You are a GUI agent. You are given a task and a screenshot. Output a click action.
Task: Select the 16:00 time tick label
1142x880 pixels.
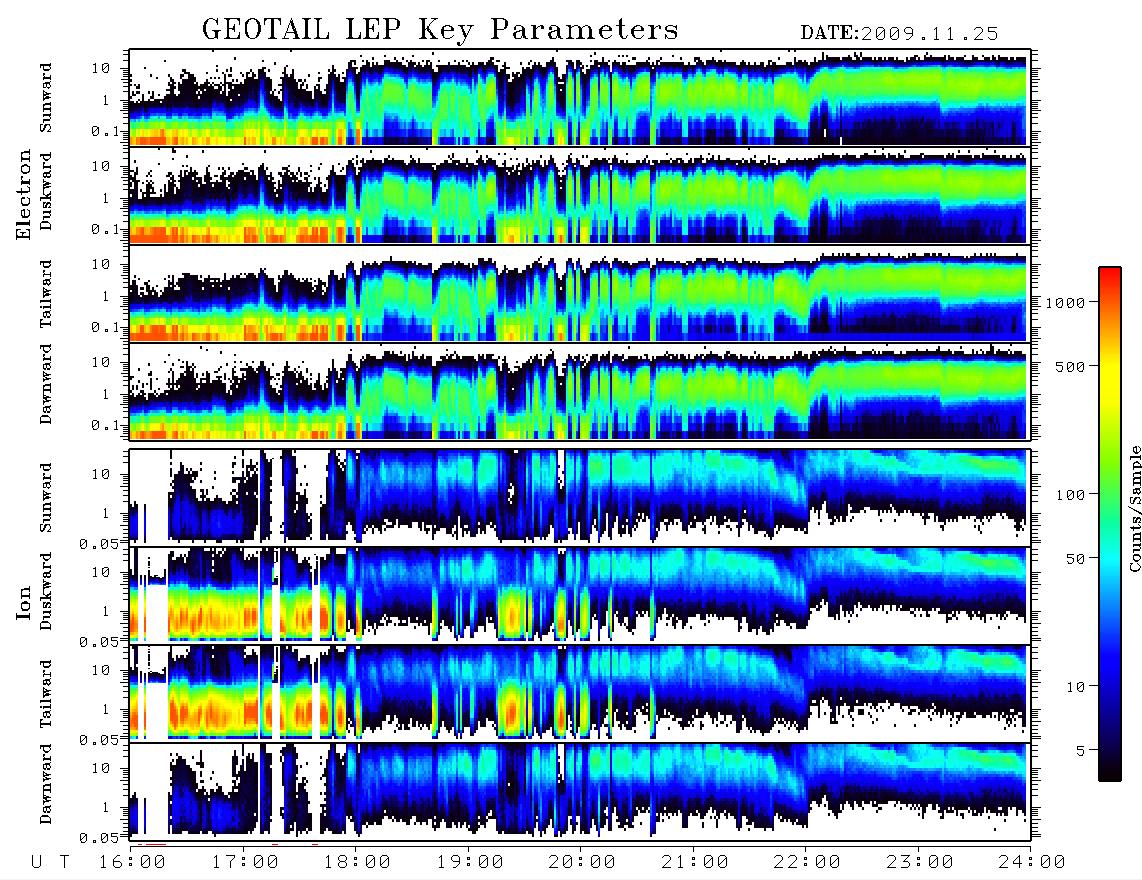tap(131, 862)
